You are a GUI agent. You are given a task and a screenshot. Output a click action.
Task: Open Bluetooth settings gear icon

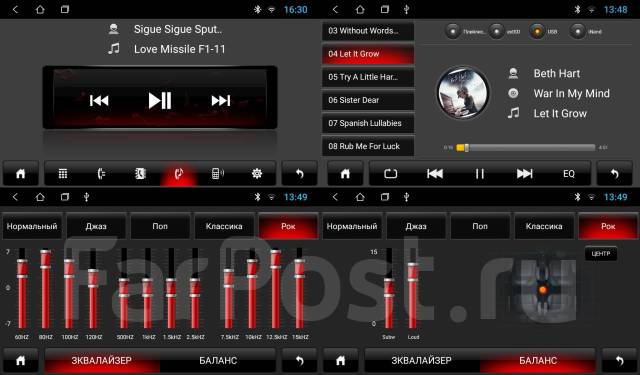257,173
